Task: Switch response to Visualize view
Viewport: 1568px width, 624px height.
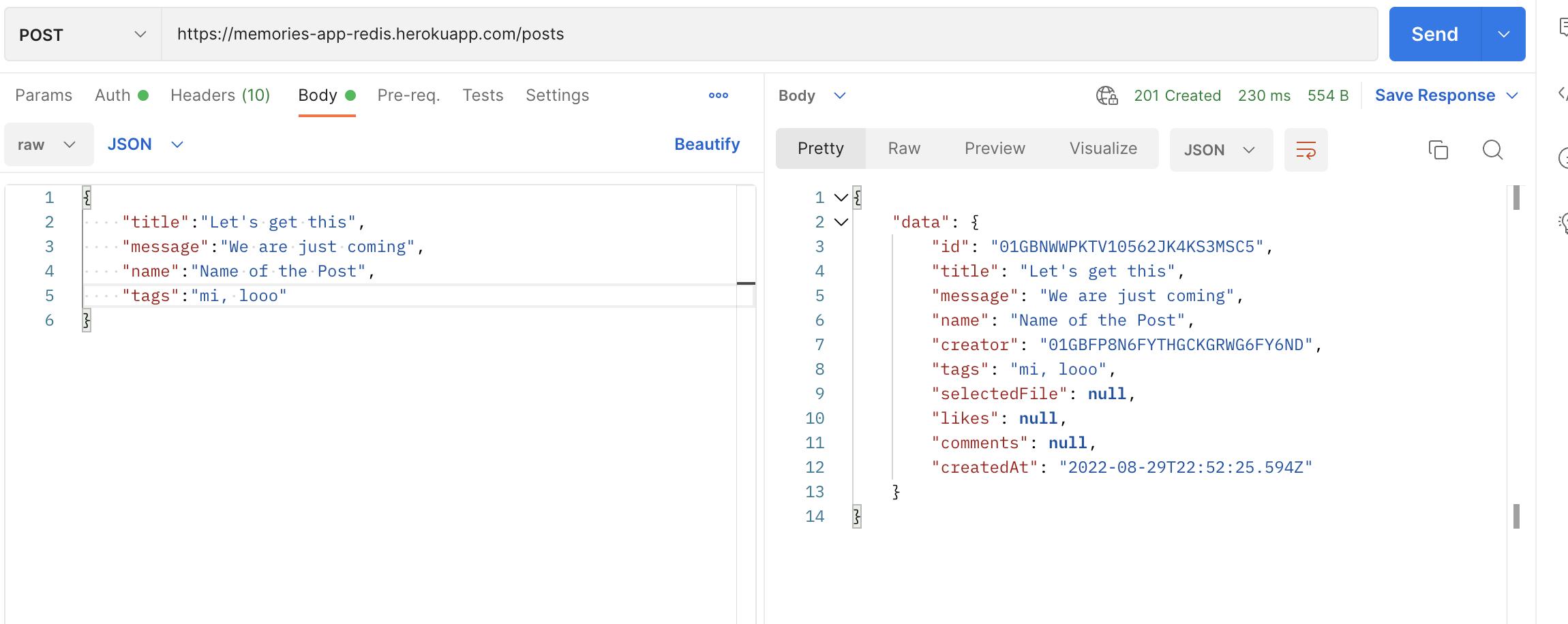Action: tap(1103, 149)
